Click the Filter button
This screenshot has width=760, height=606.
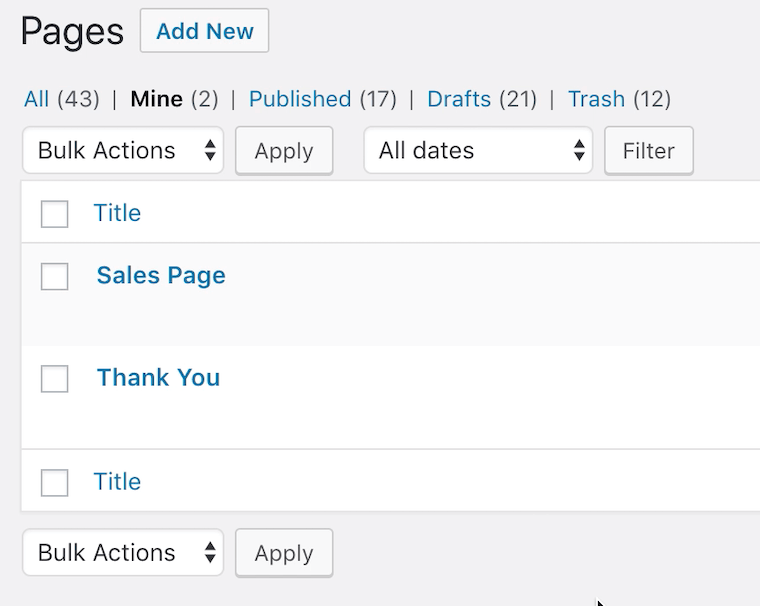(x=648, y=151)
